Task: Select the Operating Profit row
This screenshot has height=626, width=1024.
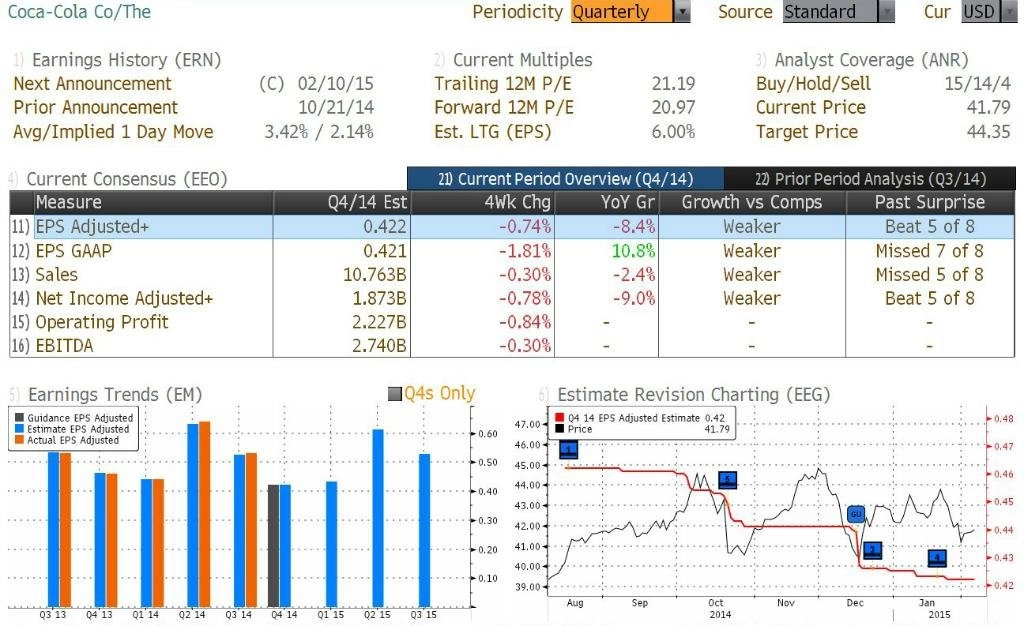Action: click(512, 322)
